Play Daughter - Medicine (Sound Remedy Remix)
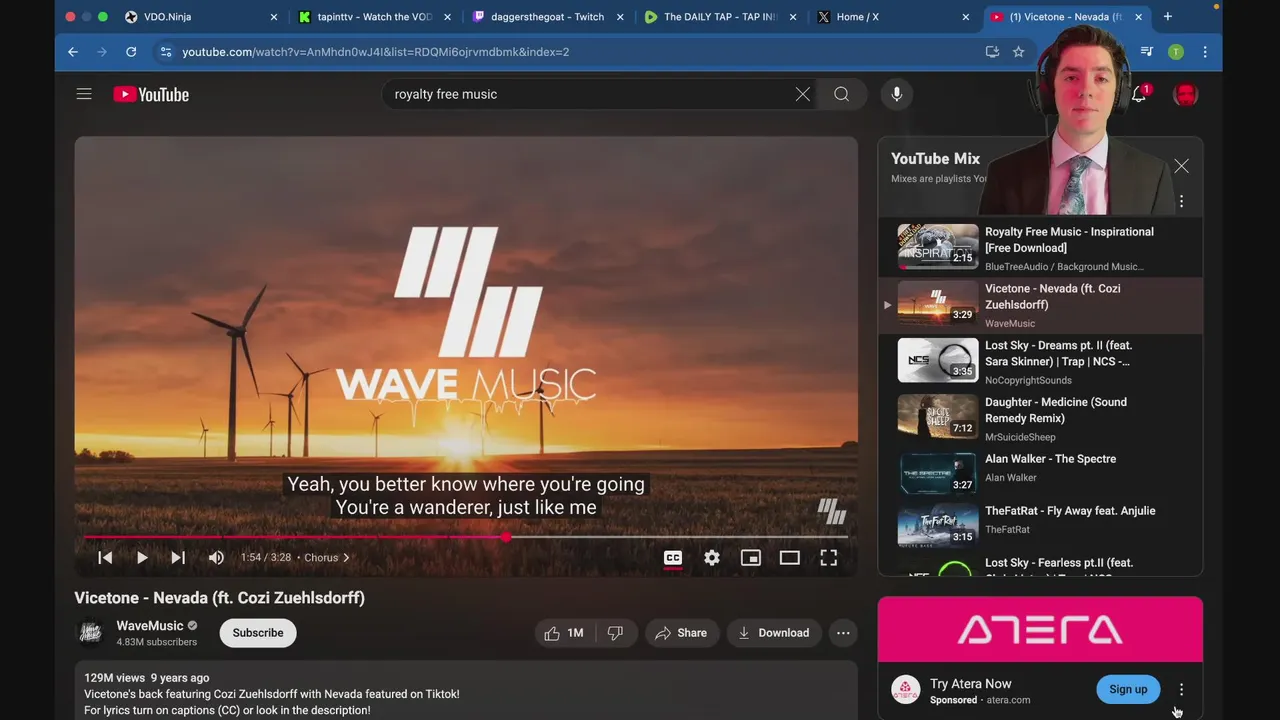 [1040, 418]
